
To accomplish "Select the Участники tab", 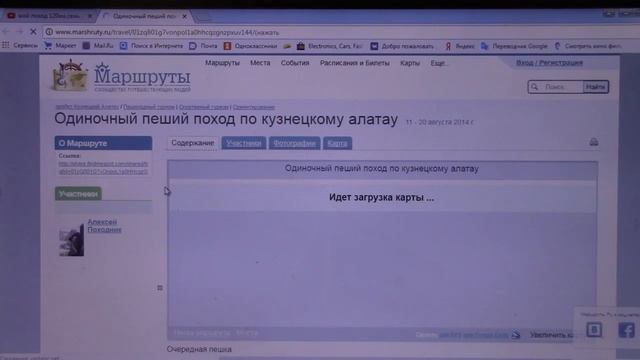I will click(244, 143).
